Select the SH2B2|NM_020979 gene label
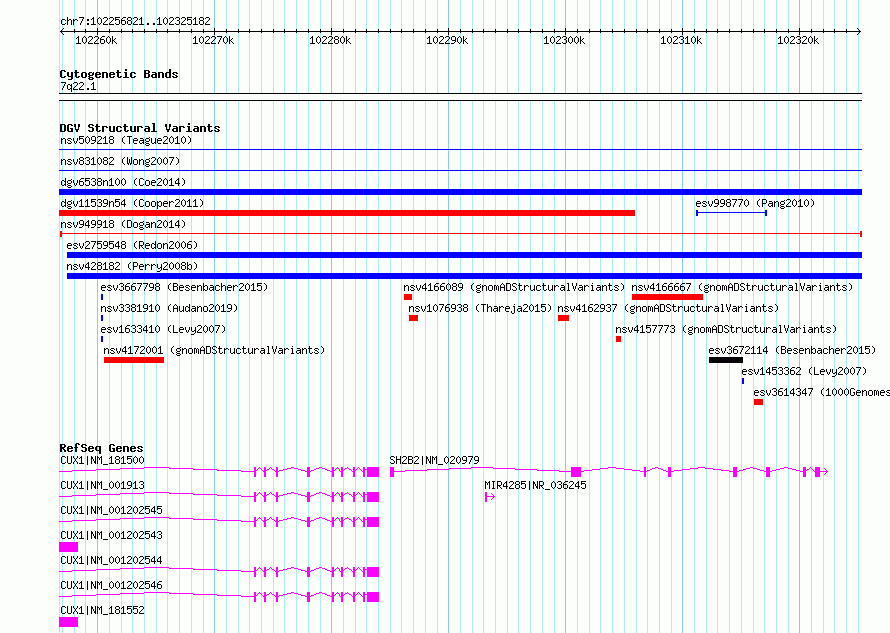This screenshot has height=633, width=890. tap(434, 460)
